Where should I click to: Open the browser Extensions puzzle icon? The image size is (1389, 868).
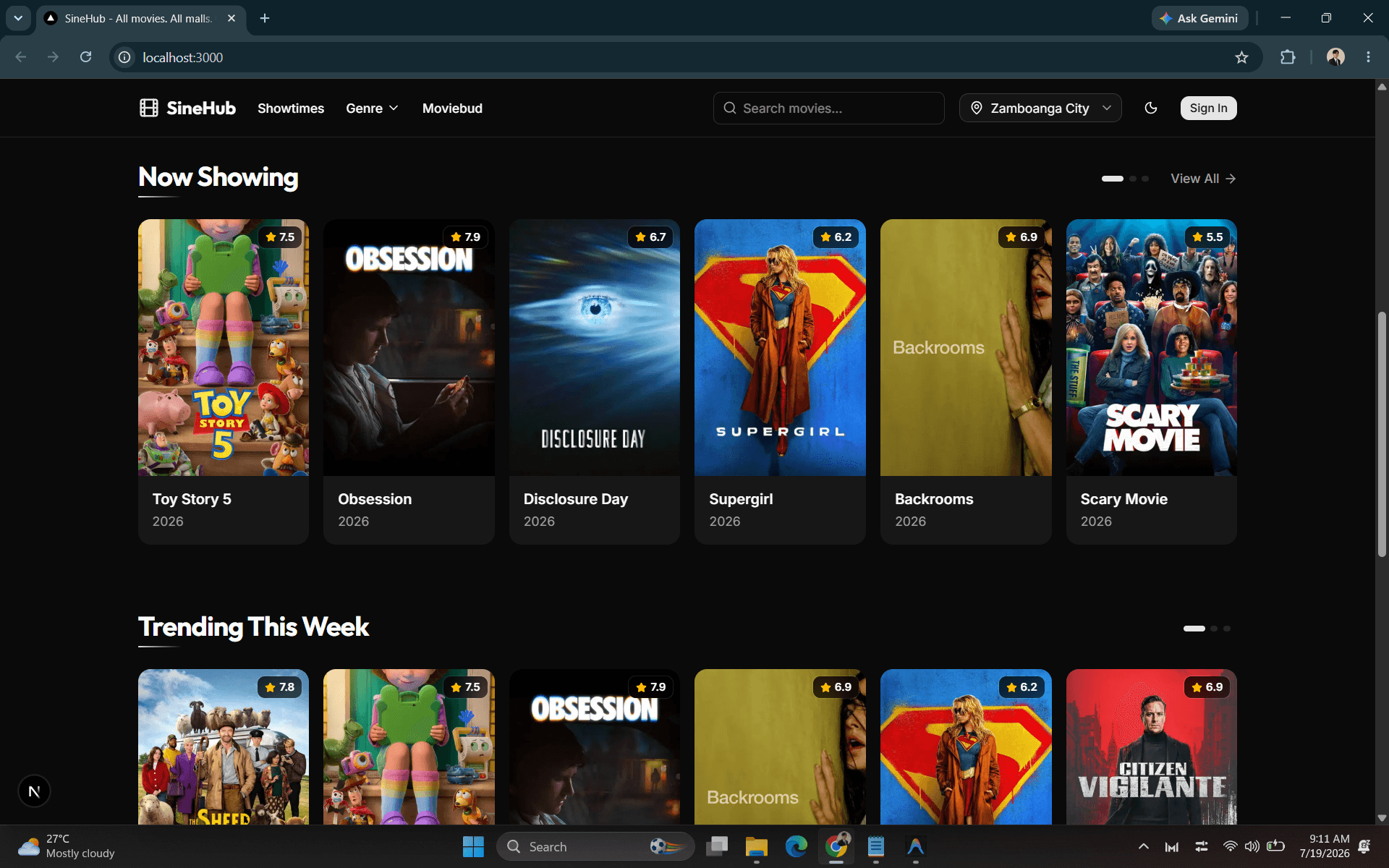[x=1288, y=57]
